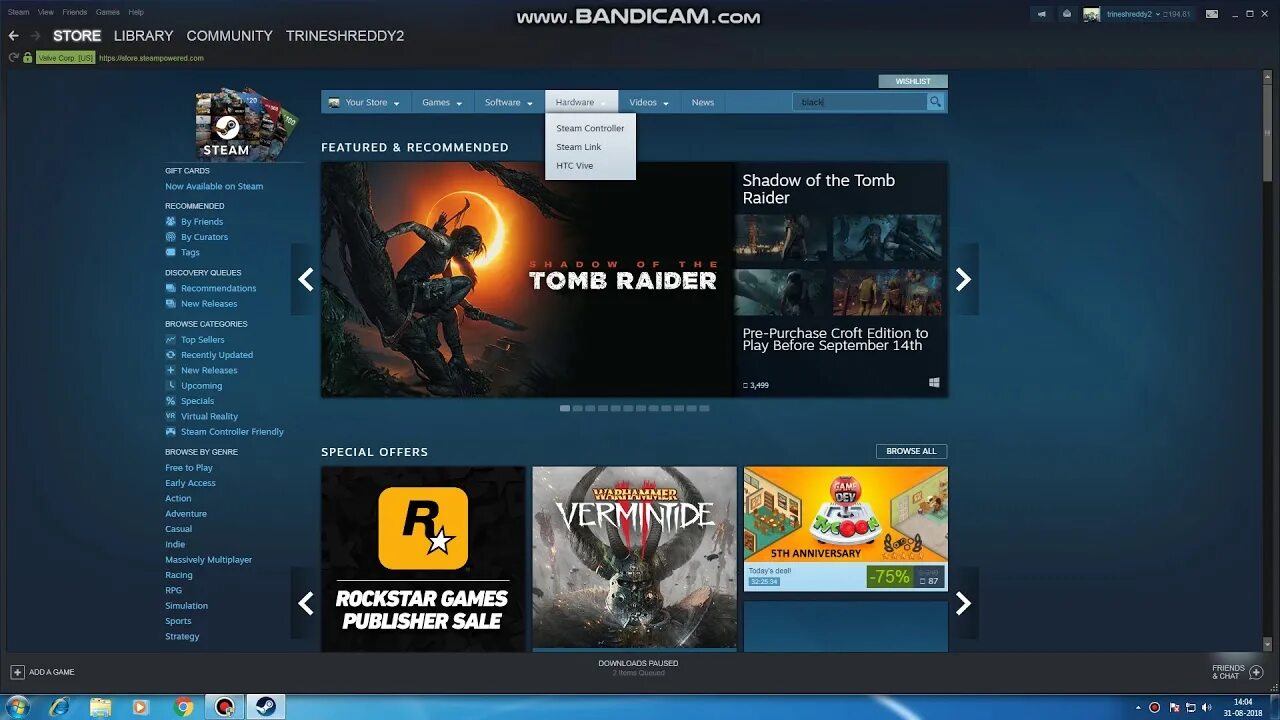Open the announcements megaphone icon

(x=1041, y=14)
